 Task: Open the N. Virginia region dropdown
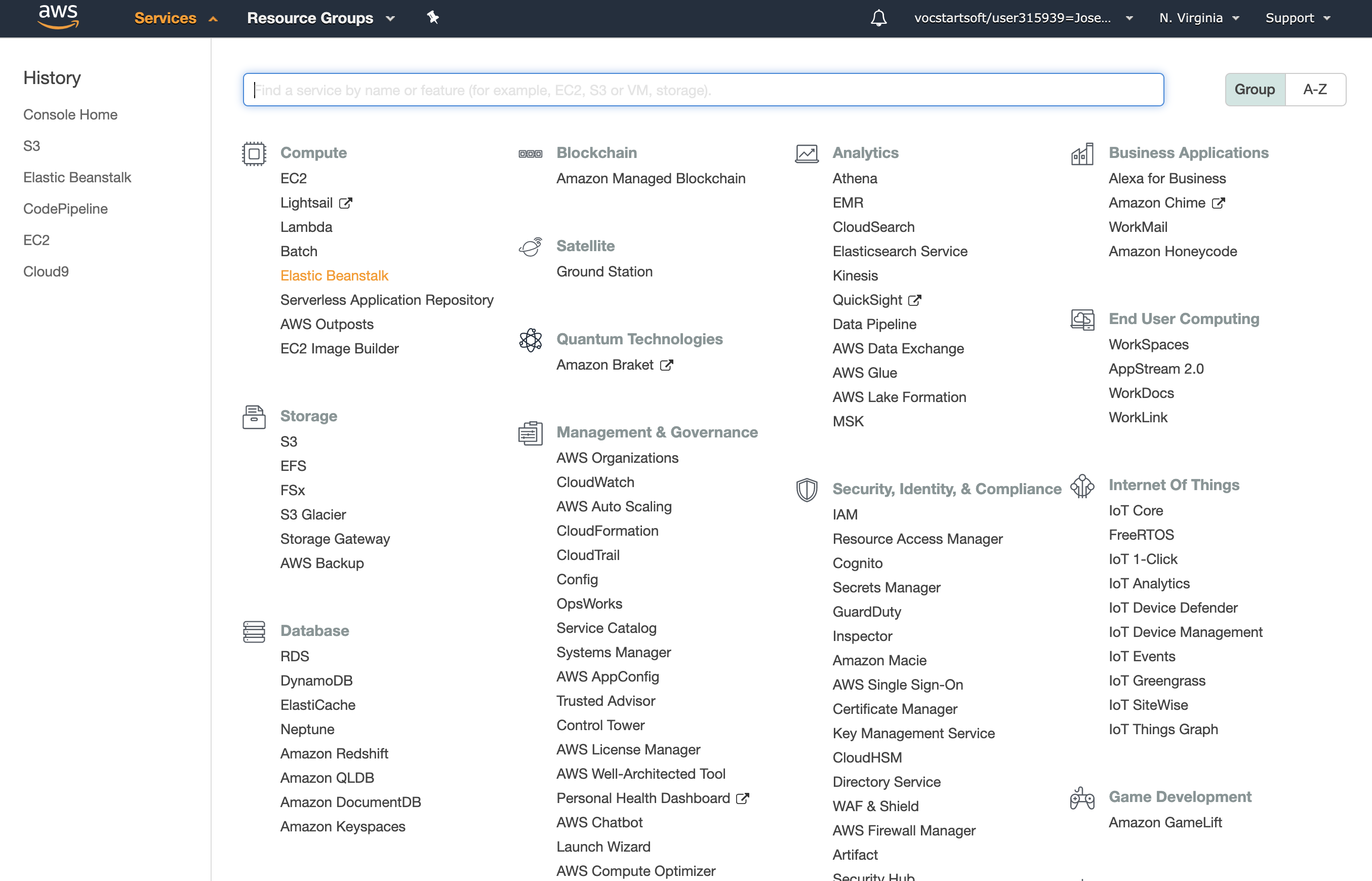click(x=1199, y=18)
